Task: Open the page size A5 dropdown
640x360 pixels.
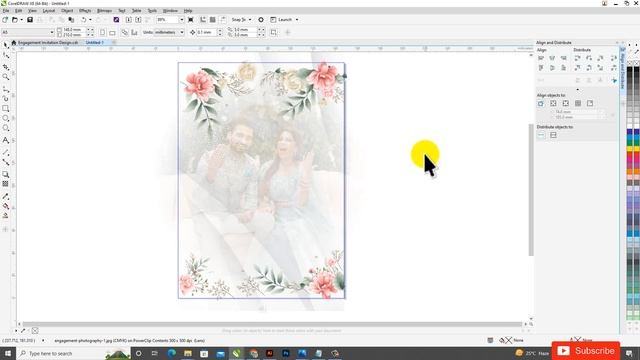Action: tap(52, 32)
